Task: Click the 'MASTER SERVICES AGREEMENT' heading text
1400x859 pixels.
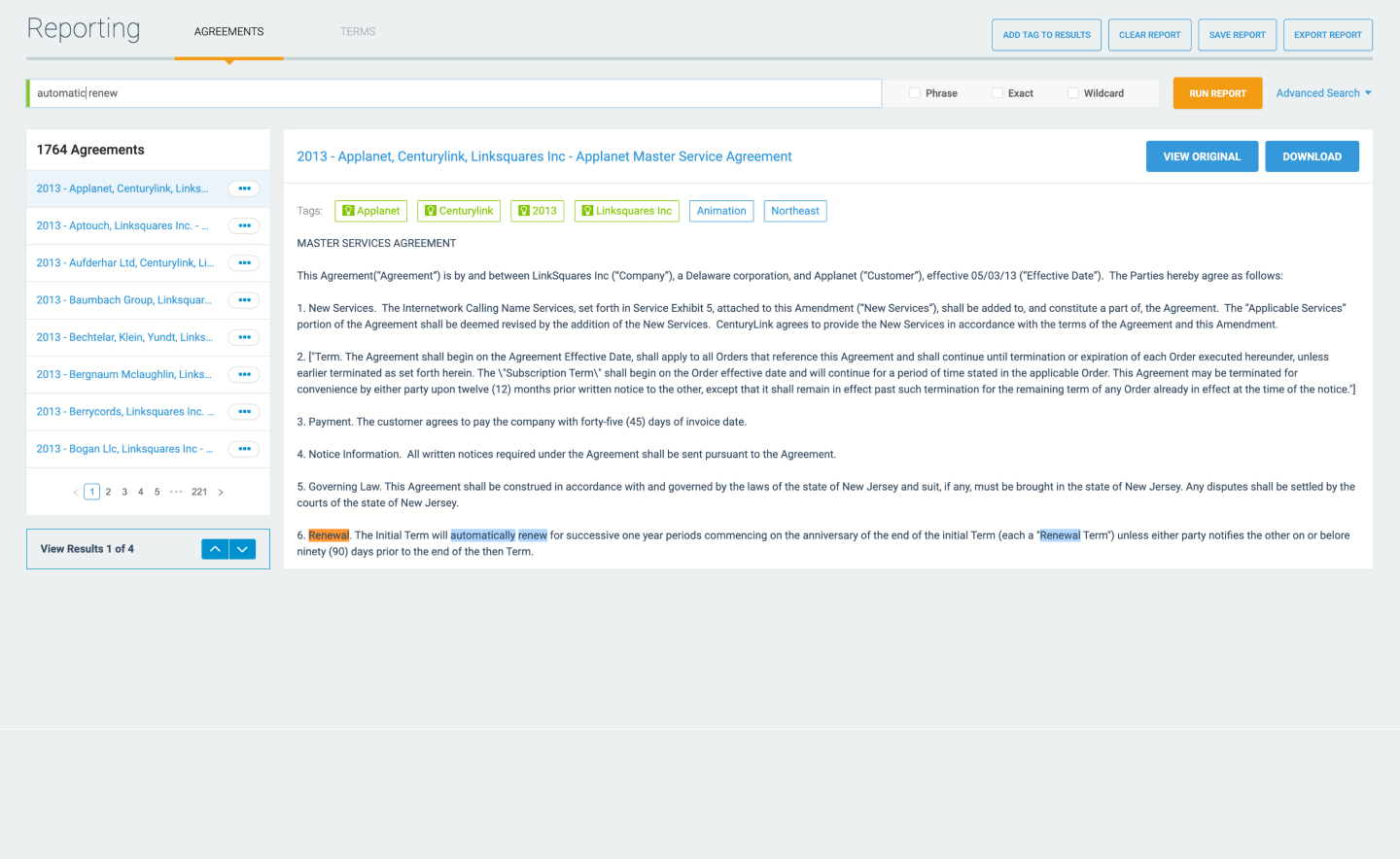Action: tap(376, 243)
